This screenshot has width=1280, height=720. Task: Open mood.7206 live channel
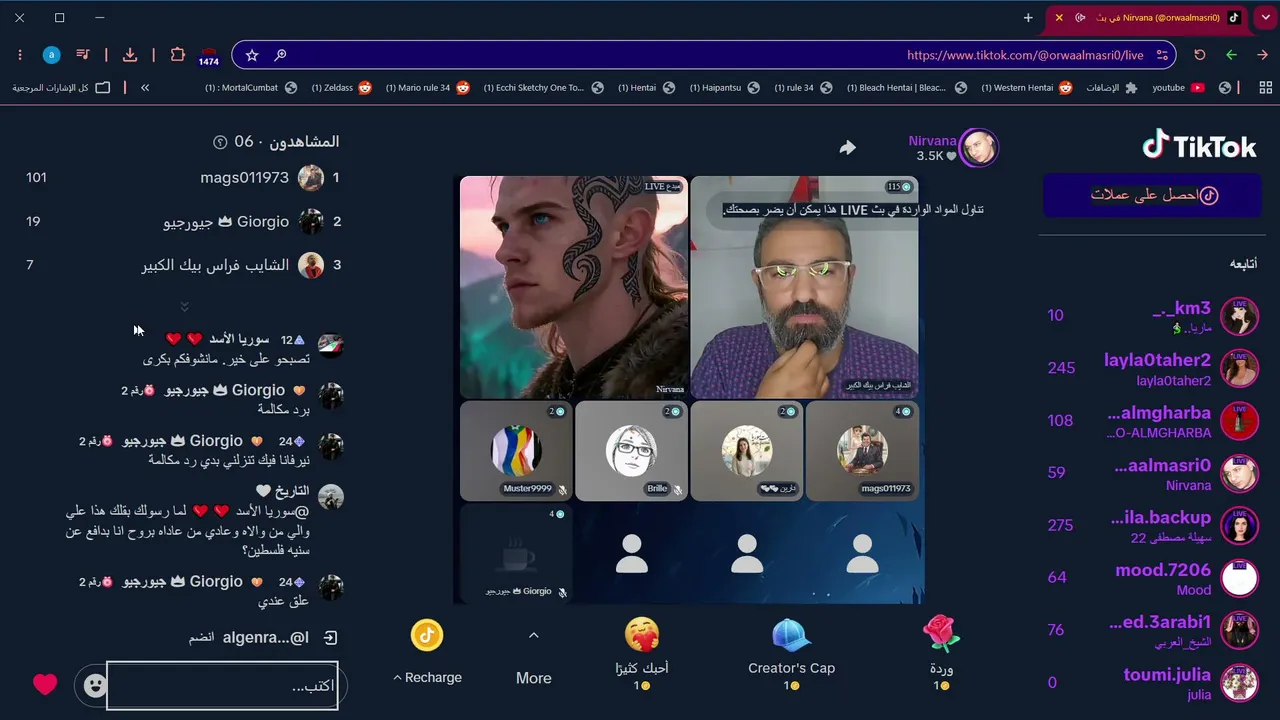pos(1151,578)
